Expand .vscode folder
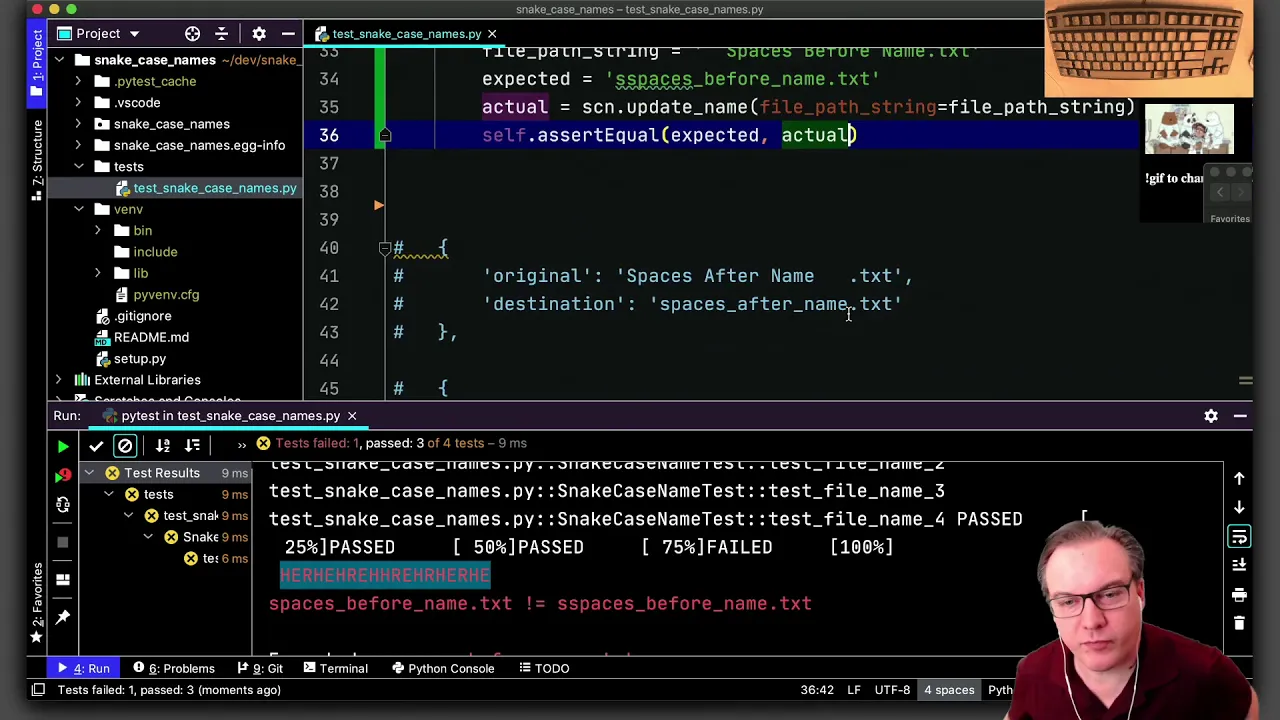 [78, 103]
